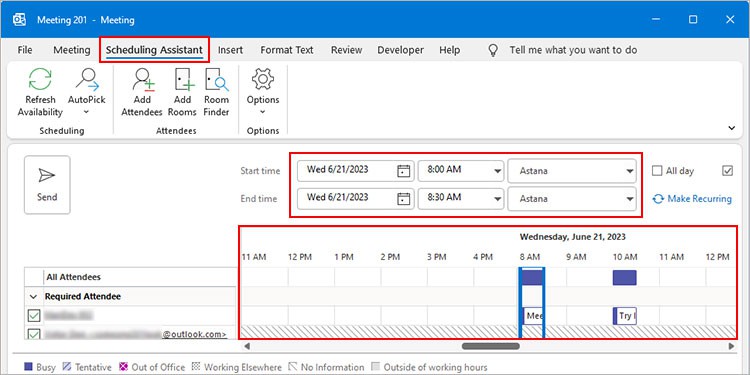The height and width of the screenshot is (375, 750).
Task: Select the 'Mee' appointment at 8 AM
Action: (533, 316)
